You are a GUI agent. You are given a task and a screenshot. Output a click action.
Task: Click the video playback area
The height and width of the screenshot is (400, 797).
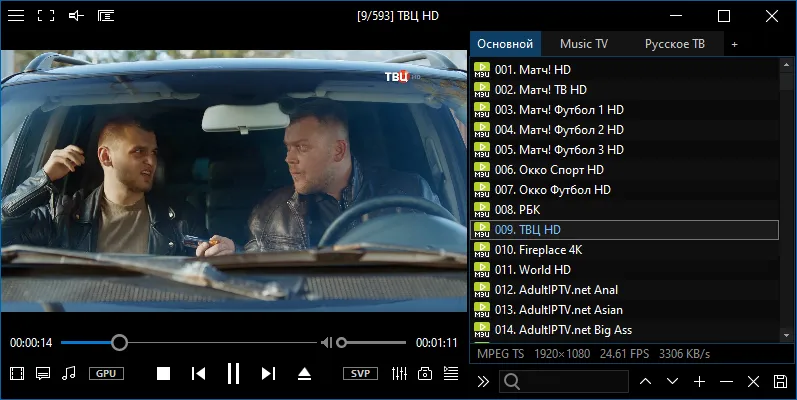[x=234, y=181]
